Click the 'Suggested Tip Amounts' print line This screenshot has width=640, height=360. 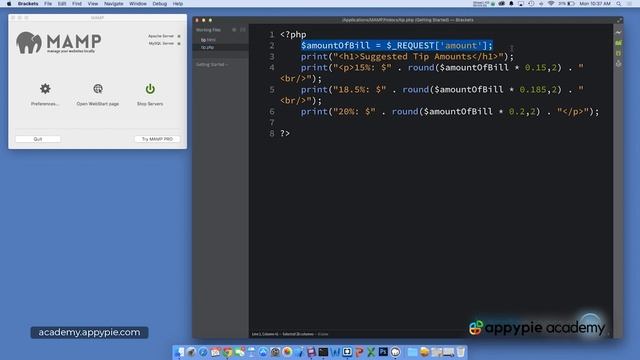407,57
